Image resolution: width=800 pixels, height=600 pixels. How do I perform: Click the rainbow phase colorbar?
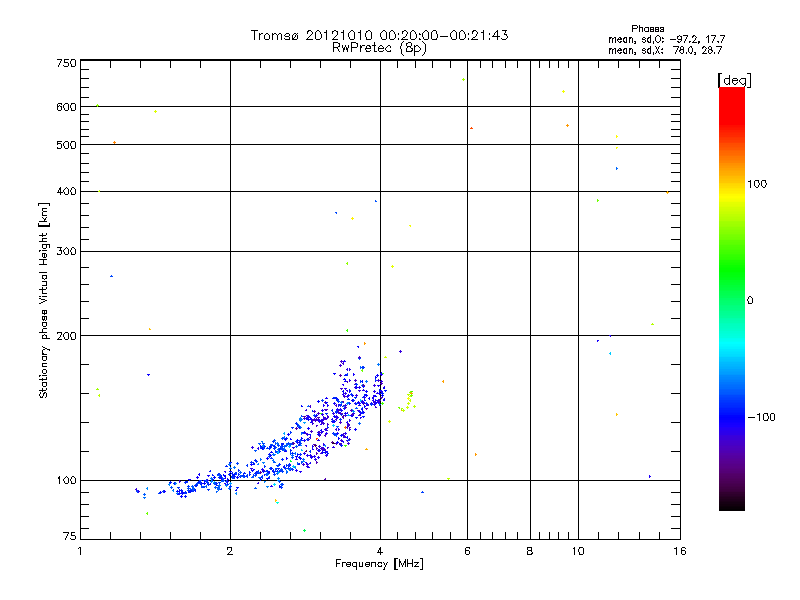[x=732, y=298]
